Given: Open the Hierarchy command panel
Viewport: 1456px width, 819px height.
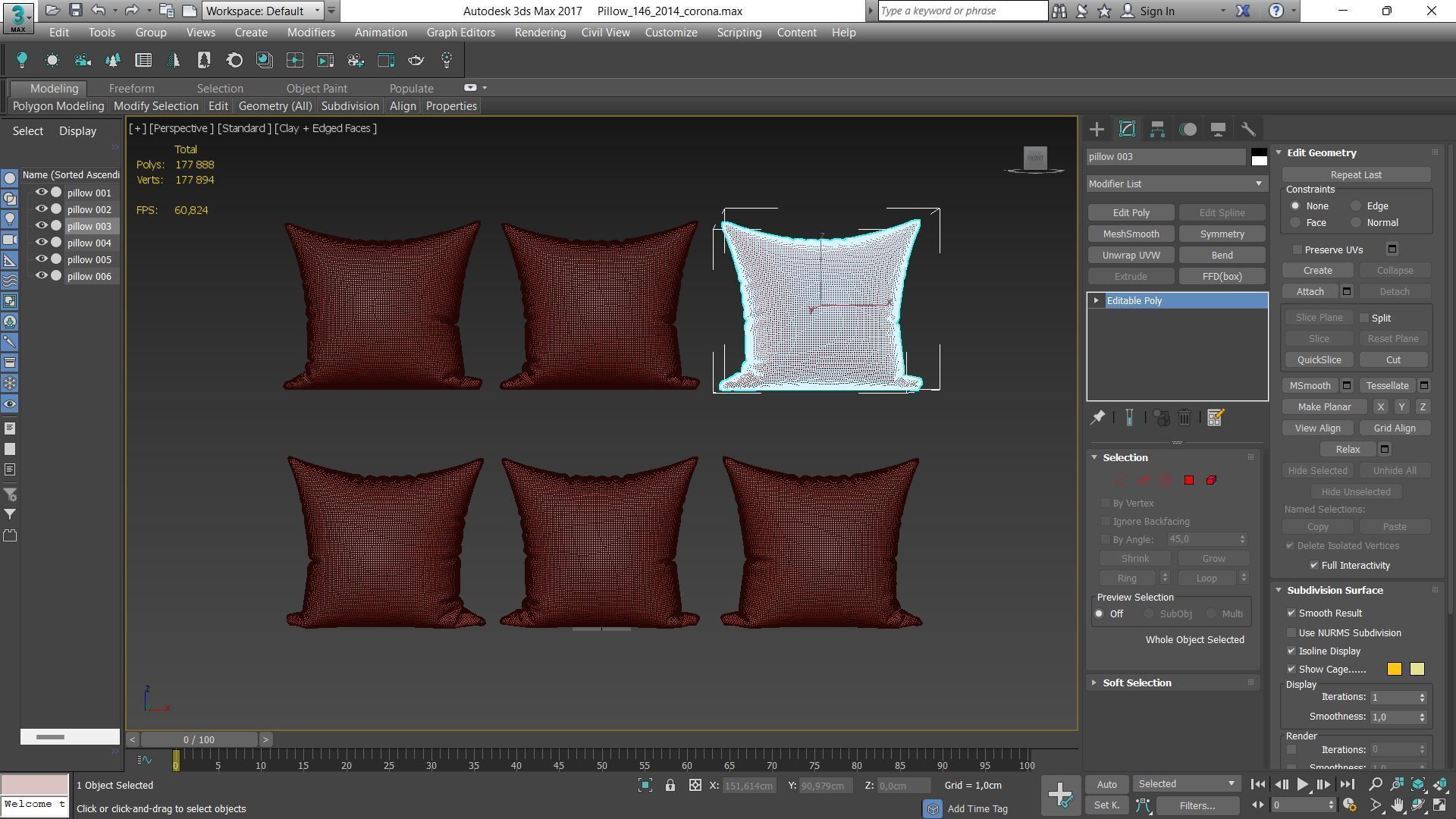Looking at the screenshot, I should [1157, 129].
